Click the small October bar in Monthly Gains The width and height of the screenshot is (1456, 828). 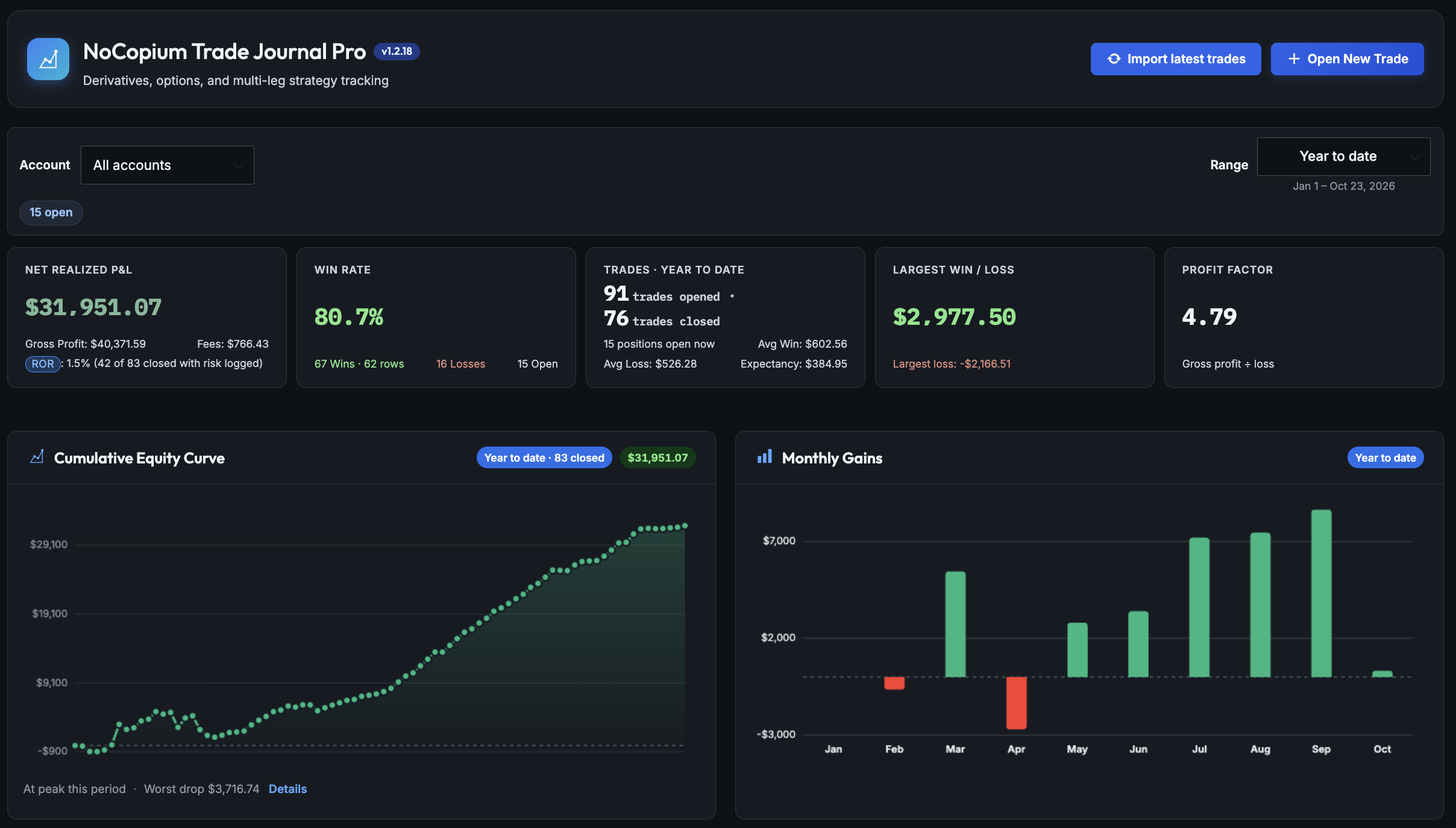1382,674
